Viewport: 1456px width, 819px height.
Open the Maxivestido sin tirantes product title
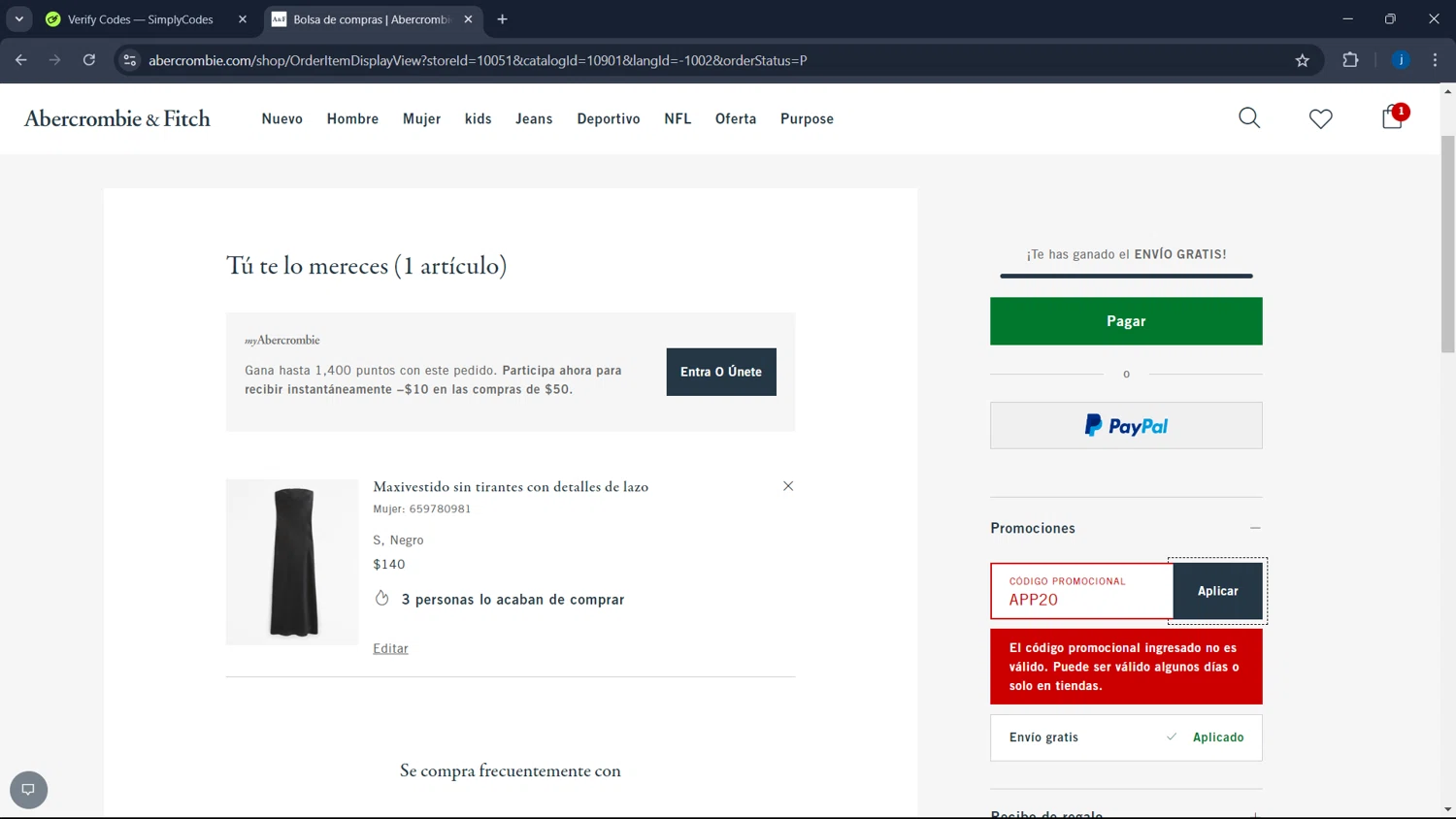(x=511, y=487)
